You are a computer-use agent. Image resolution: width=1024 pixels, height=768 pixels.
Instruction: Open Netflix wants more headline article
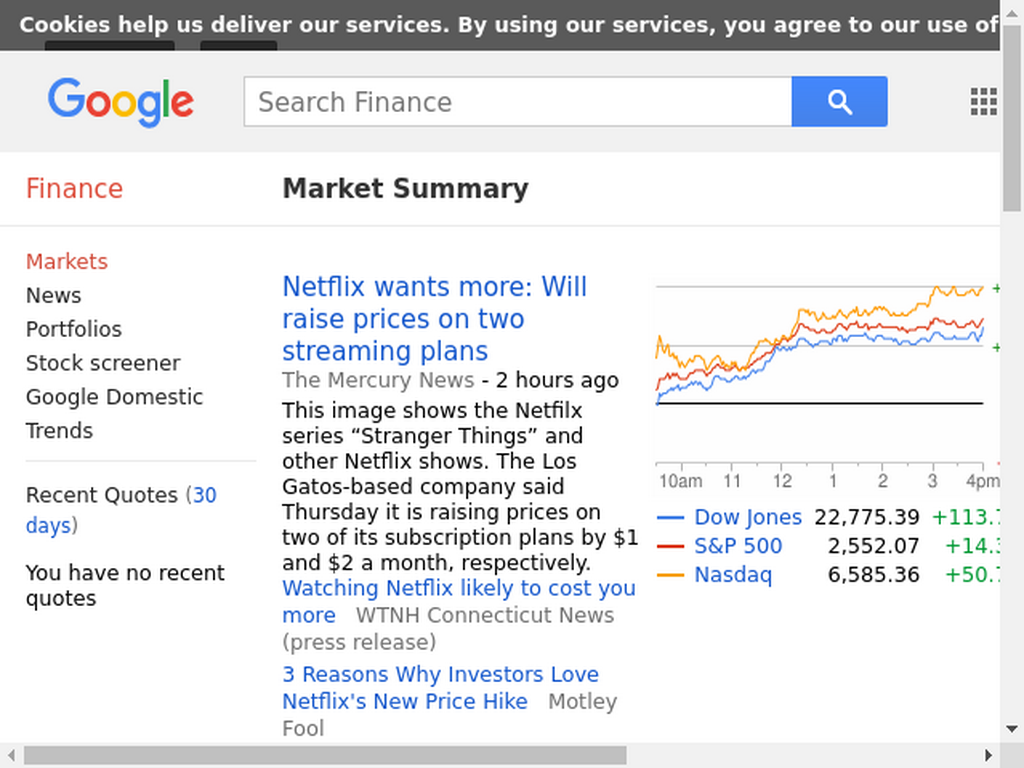pyautogui.click(x=434, y=319)
